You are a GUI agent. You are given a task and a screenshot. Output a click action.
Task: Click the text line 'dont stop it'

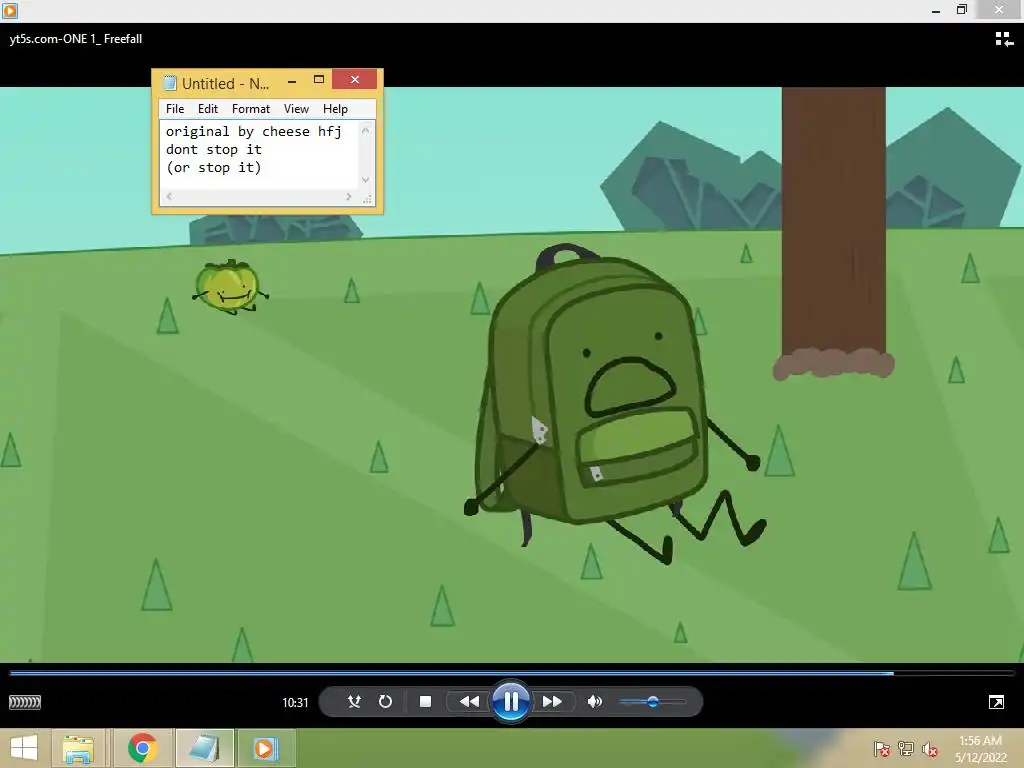coord(214,150)
